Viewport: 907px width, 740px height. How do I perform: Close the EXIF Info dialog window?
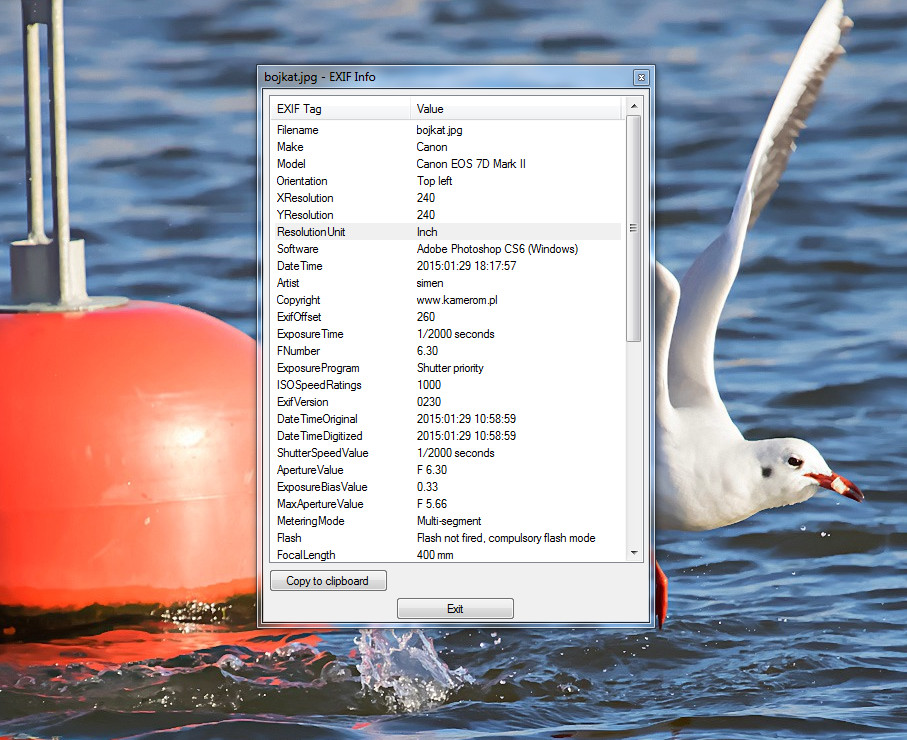pyautogui.click(x=641, y=78)
